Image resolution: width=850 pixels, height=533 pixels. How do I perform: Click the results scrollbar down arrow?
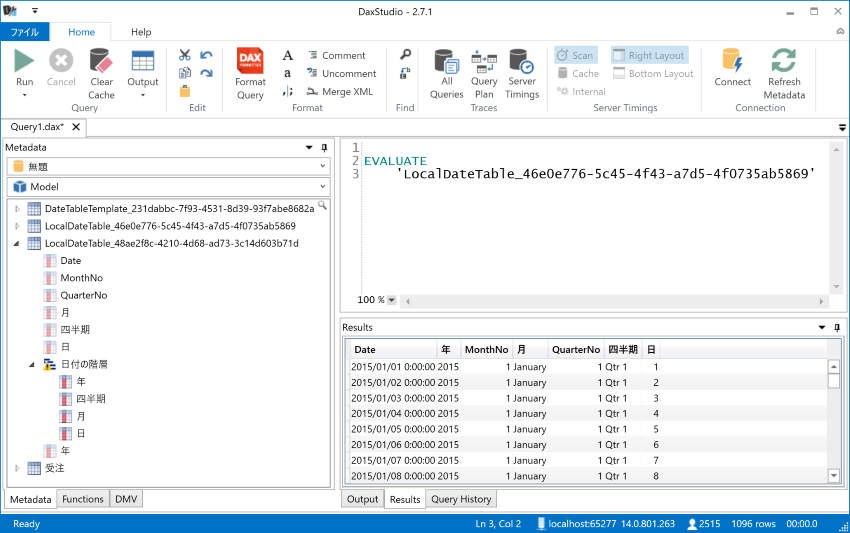(834, 476)
